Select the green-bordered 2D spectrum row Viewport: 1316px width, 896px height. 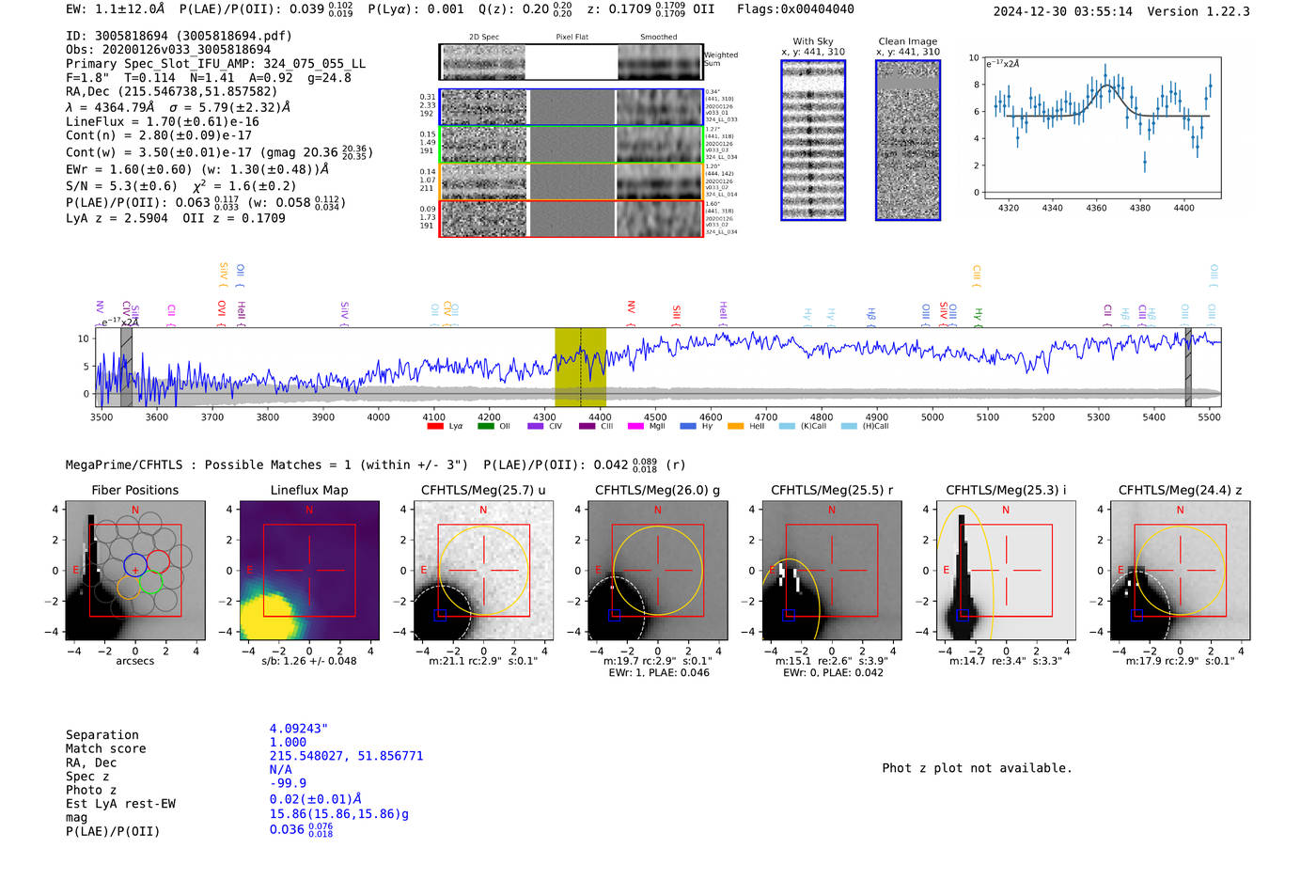tap(572, 145)
